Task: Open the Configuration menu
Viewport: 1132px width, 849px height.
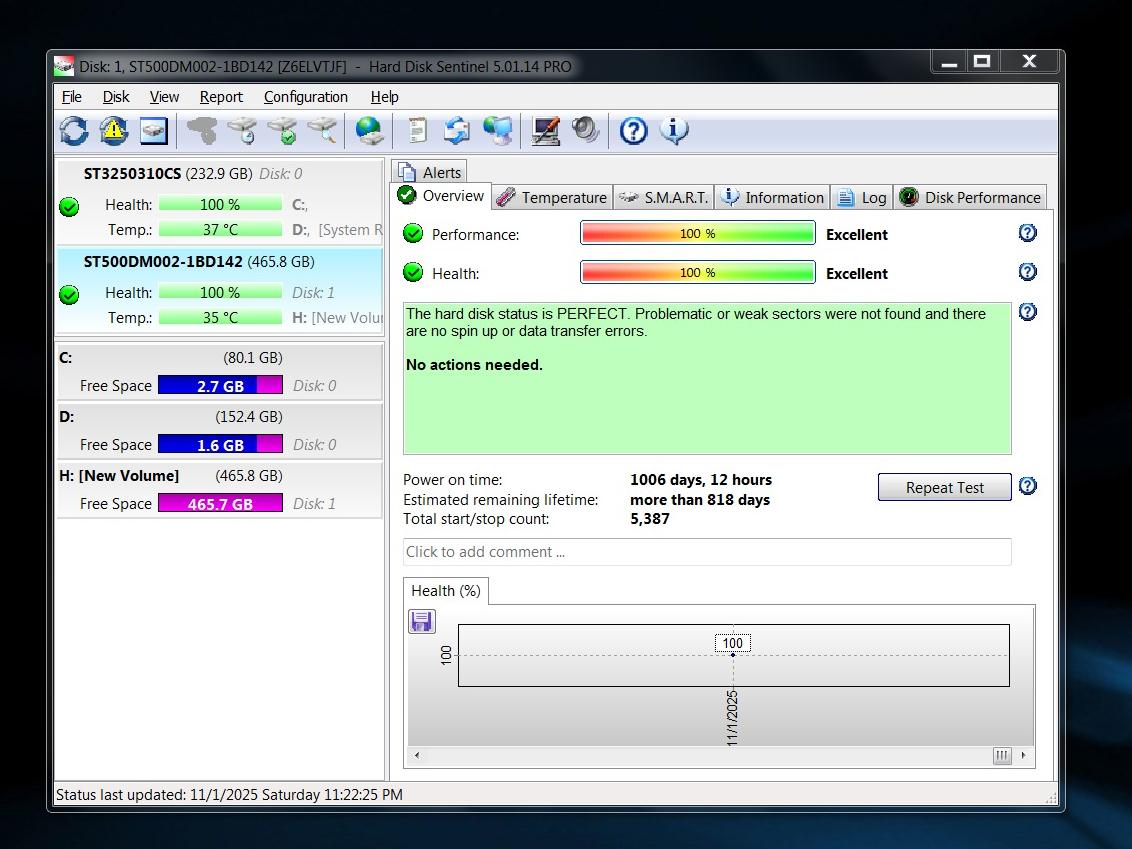Action: [x=305, y=97]
